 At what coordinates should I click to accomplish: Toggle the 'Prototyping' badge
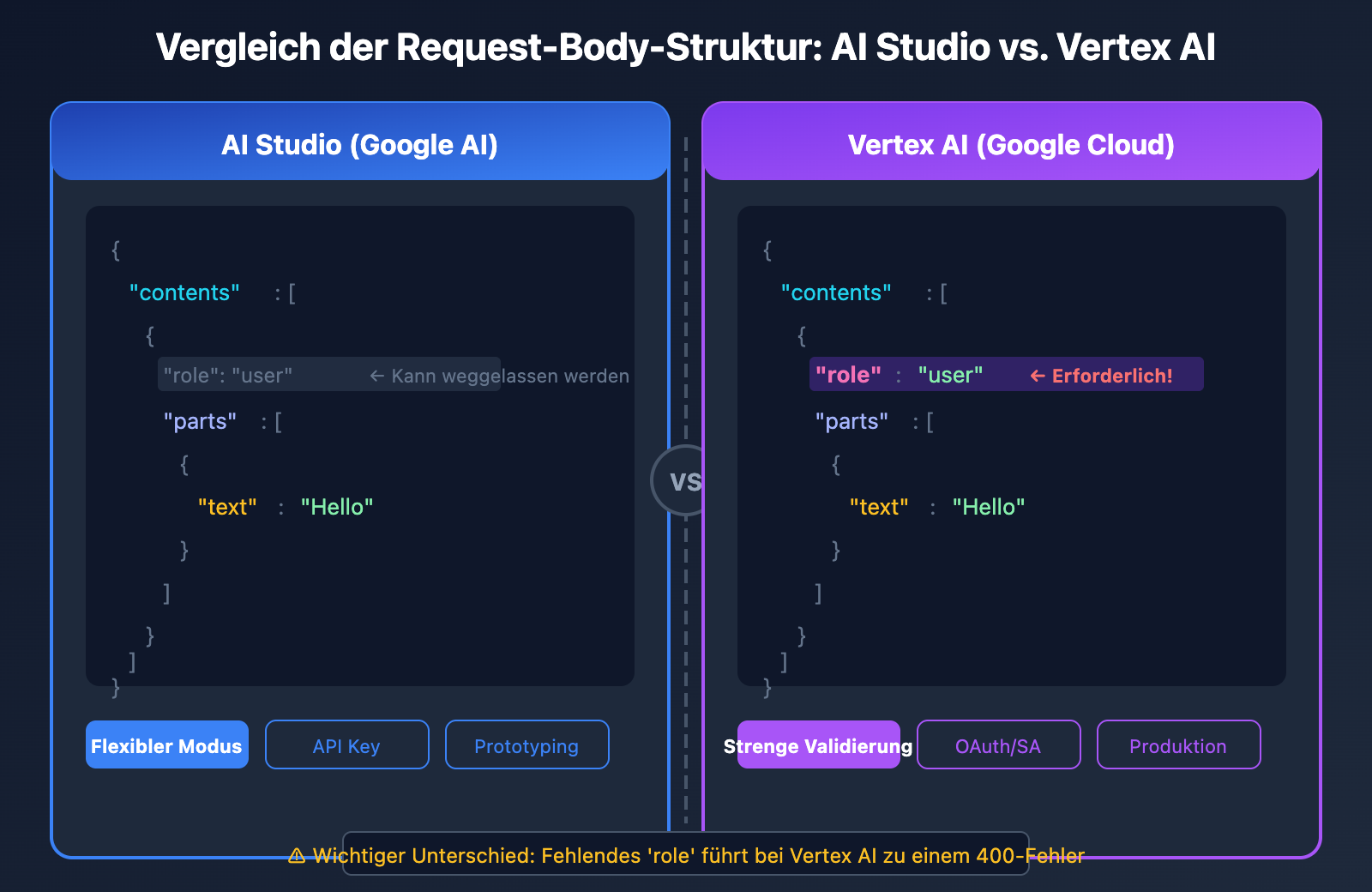coord(527,745)
